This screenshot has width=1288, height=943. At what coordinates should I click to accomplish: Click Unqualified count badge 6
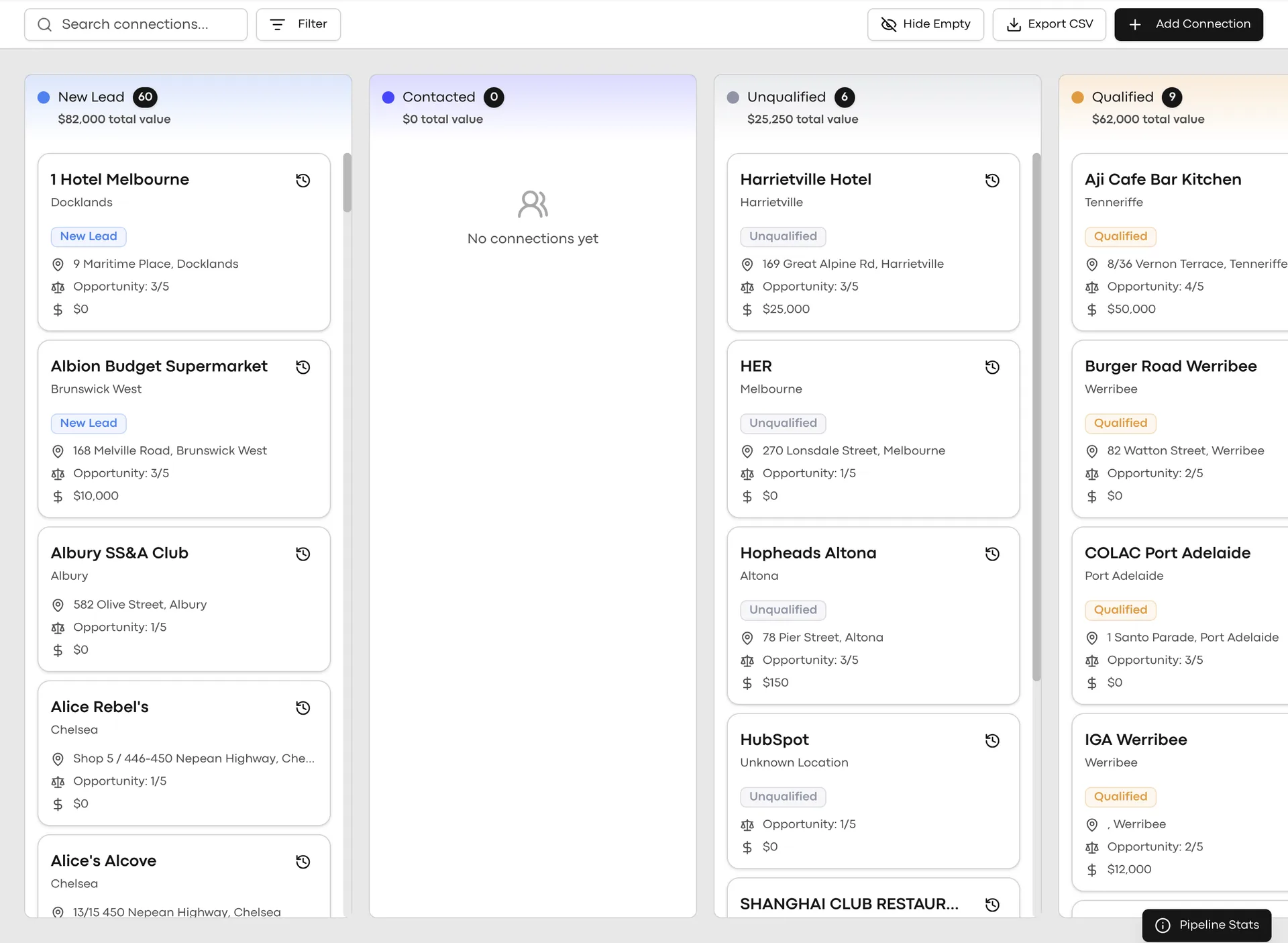pos(845,97)
